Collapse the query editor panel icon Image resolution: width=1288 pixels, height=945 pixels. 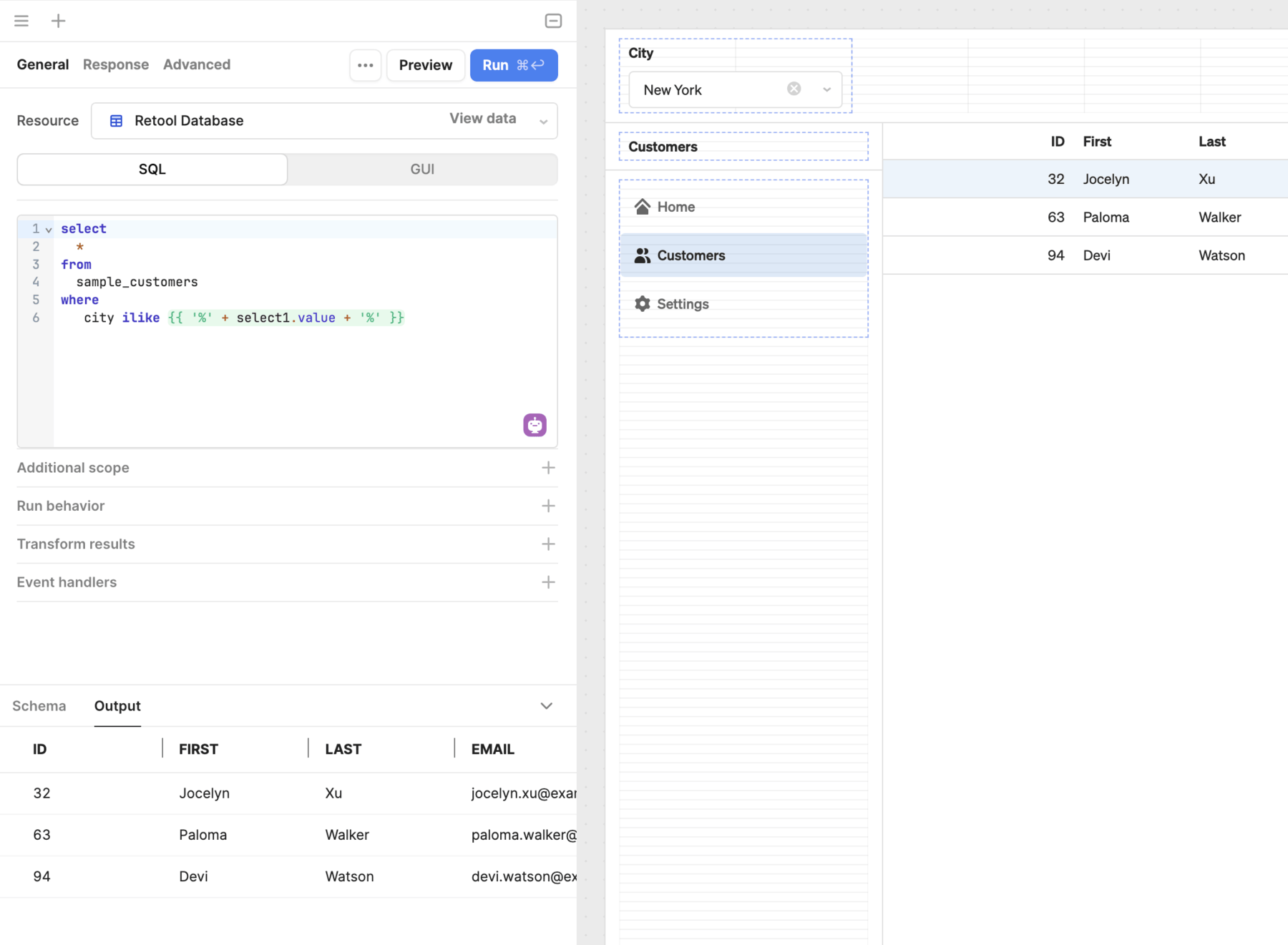[x=553, y=21]
